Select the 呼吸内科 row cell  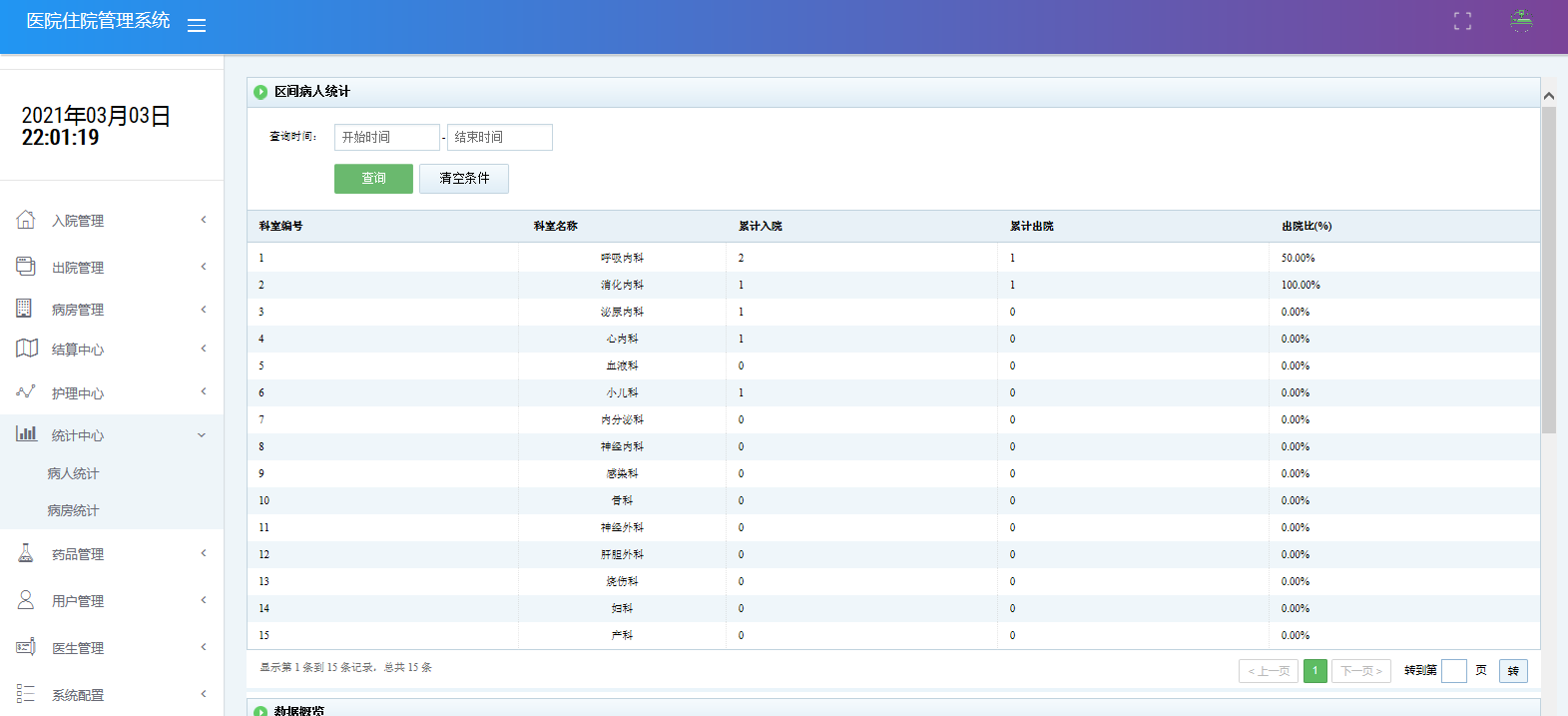pos(622,258)
